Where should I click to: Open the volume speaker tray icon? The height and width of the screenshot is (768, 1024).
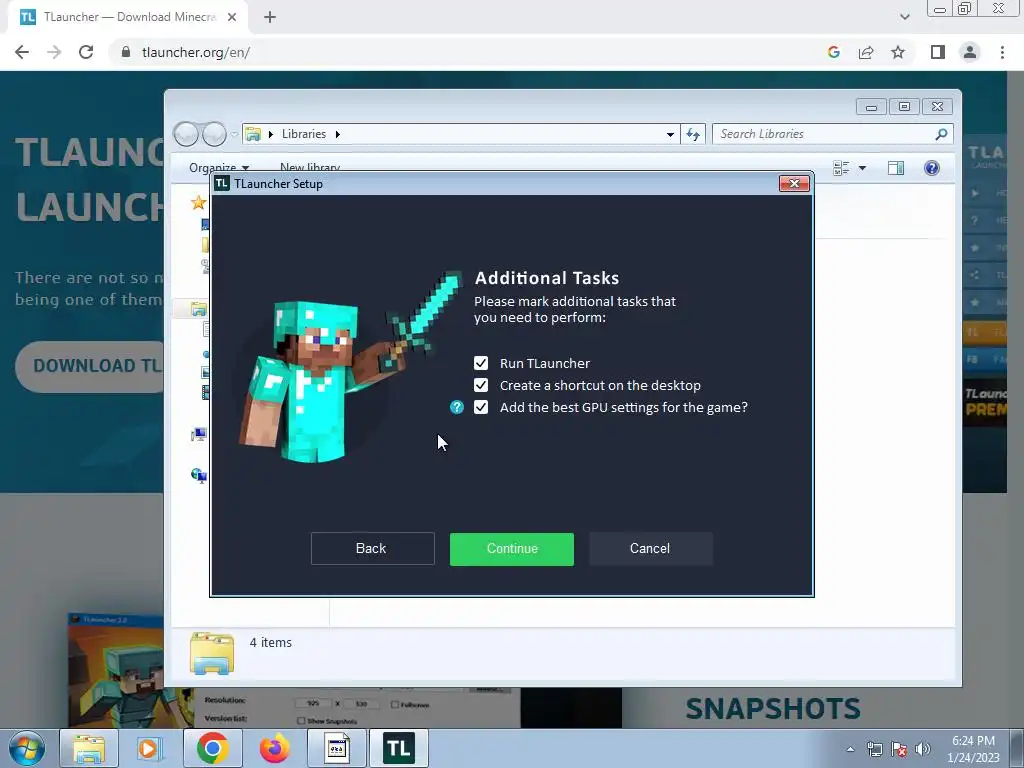tap(923, 749)
